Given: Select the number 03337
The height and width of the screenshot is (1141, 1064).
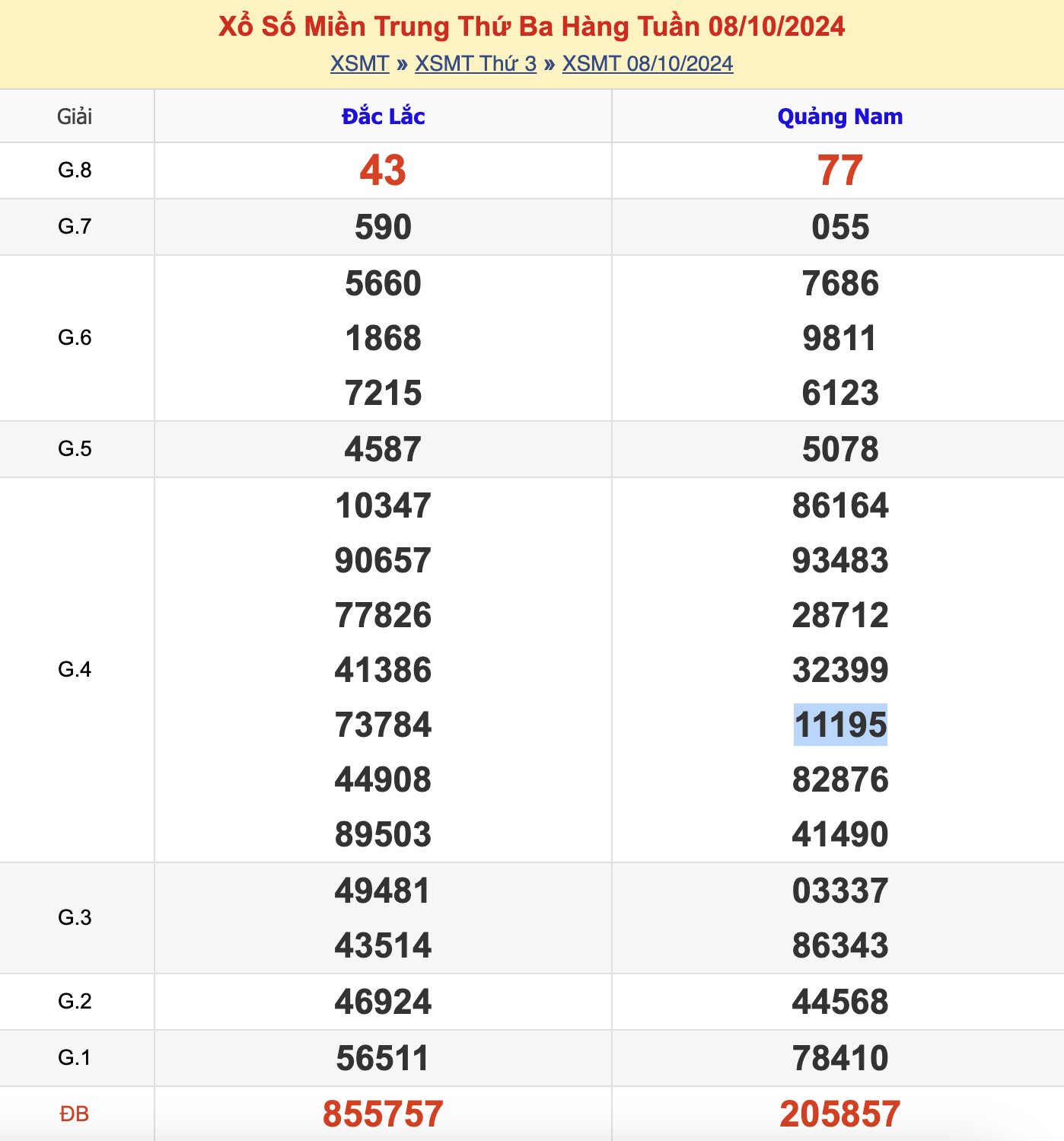Looking at the screenshot, I should (x=840, y=891).
